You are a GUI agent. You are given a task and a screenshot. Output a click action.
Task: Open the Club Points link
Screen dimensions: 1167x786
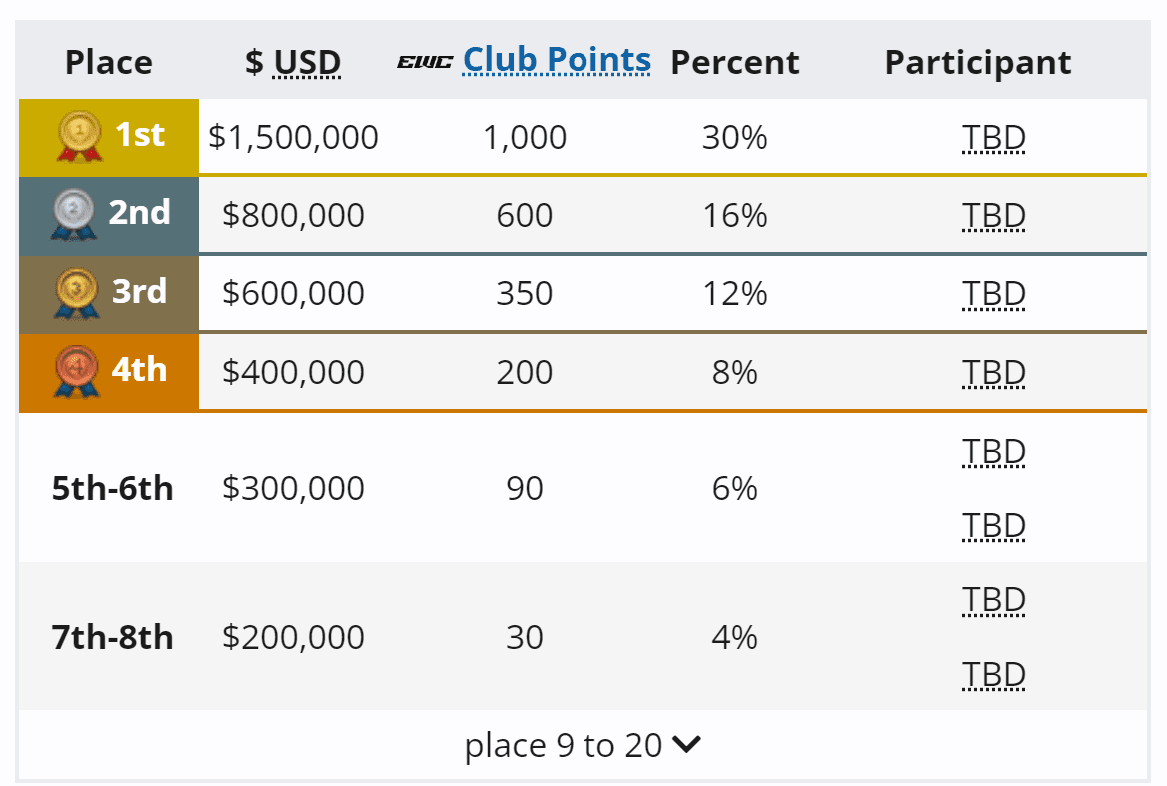click(x=555, y=60)
